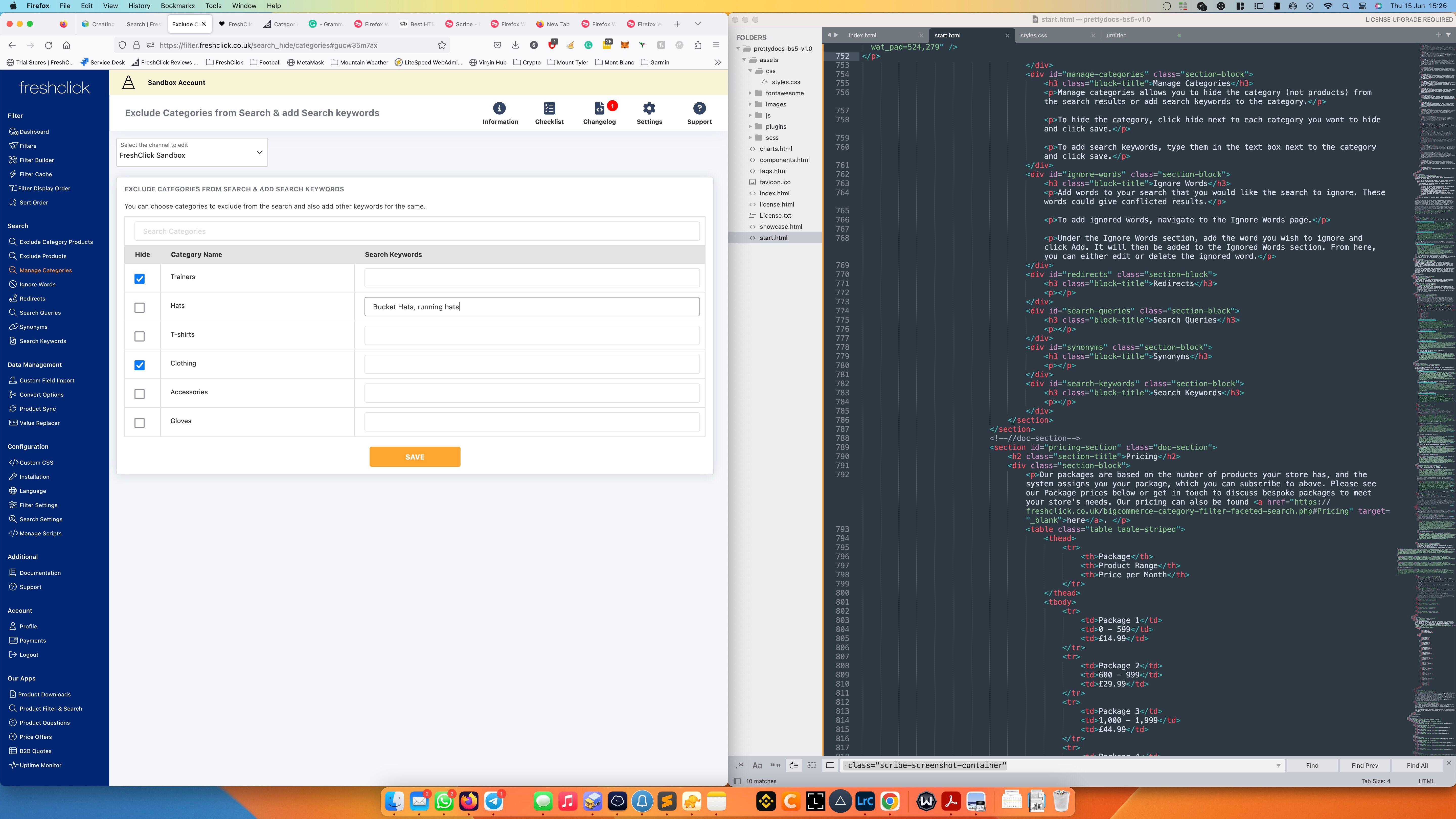1456x819 pixels.
Task: Click the T-shirts search keywords field
Action: 532,335
